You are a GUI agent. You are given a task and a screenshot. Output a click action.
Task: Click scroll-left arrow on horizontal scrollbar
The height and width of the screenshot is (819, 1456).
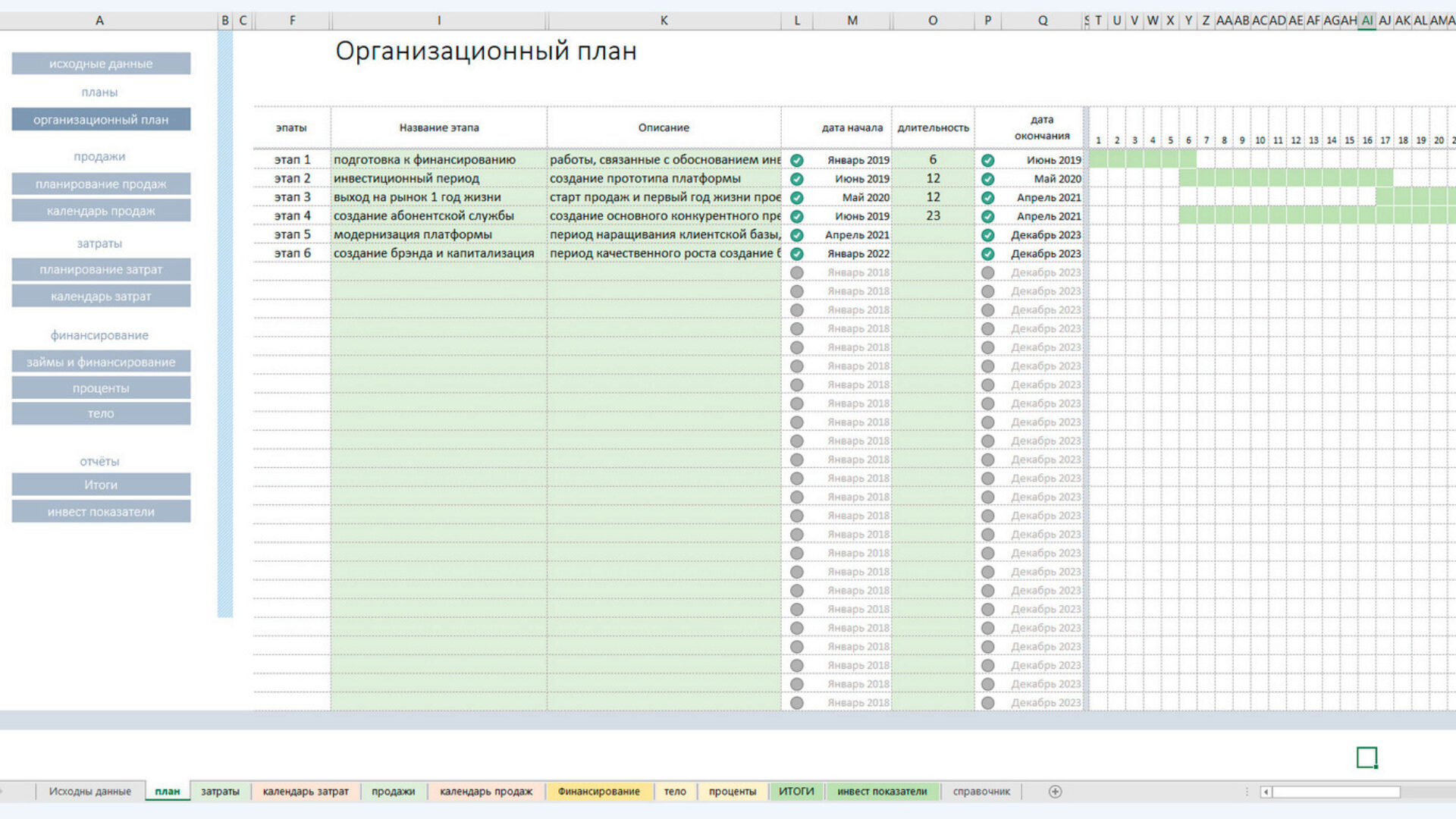click(1265, 792)
